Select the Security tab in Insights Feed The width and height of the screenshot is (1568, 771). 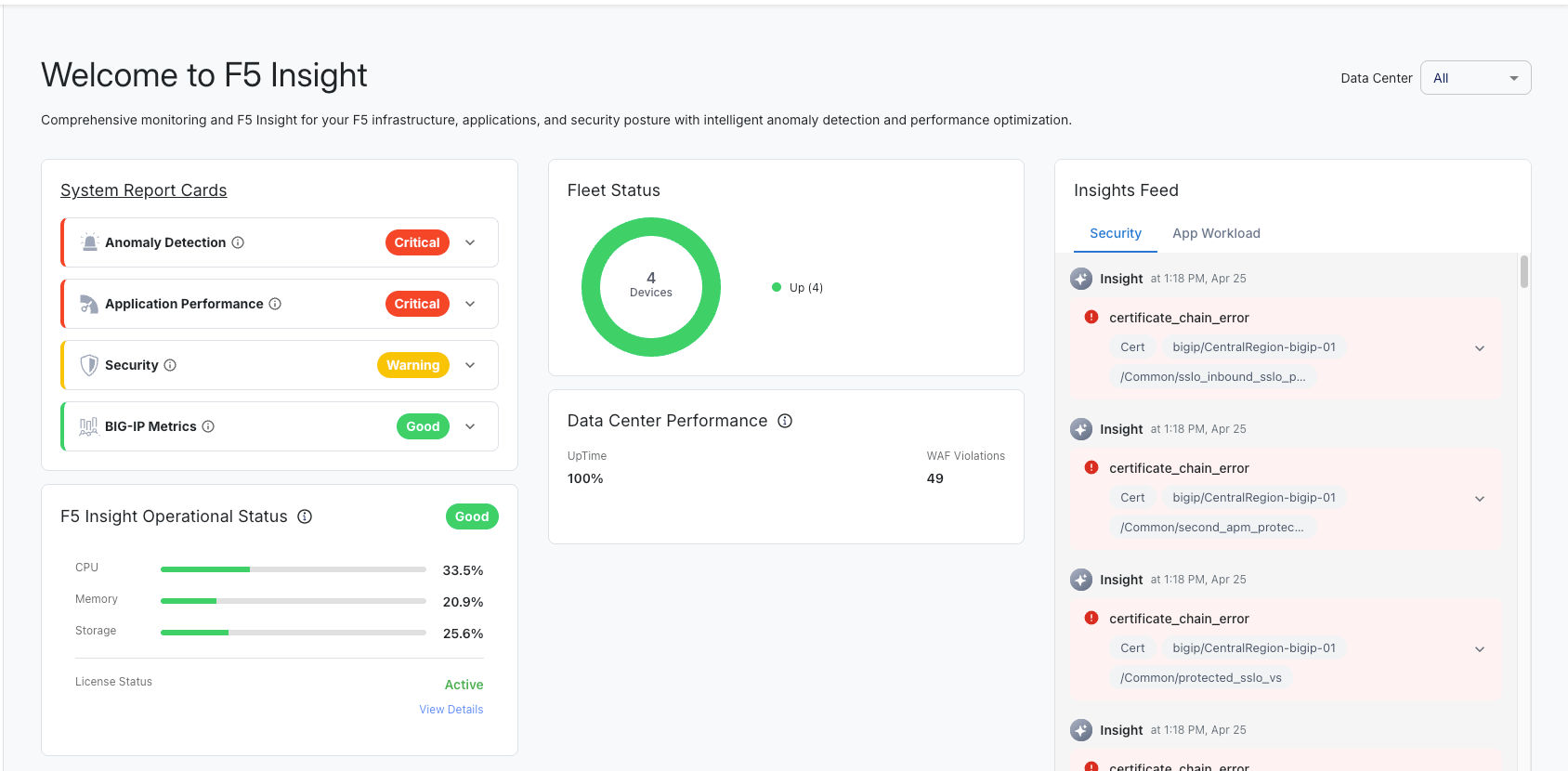pos(1115,233)
